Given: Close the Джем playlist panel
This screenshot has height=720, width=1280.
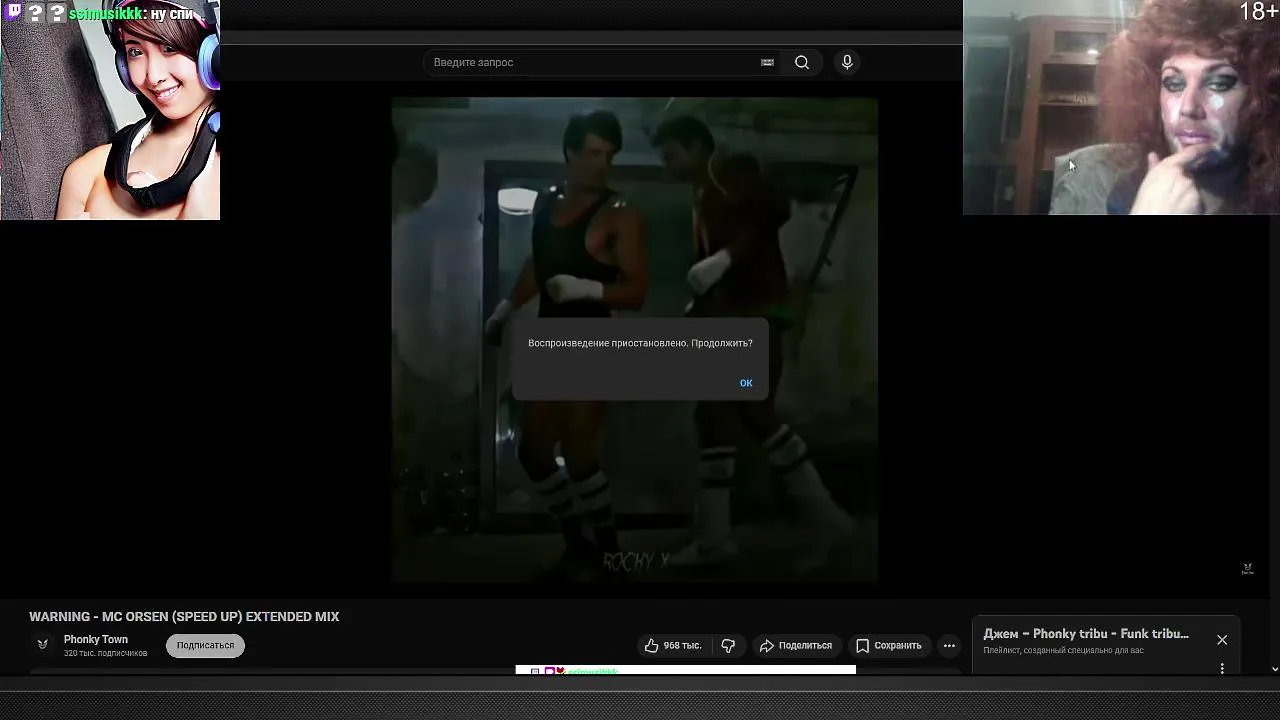Looking at the screenshot, I should coord(1222,640).
